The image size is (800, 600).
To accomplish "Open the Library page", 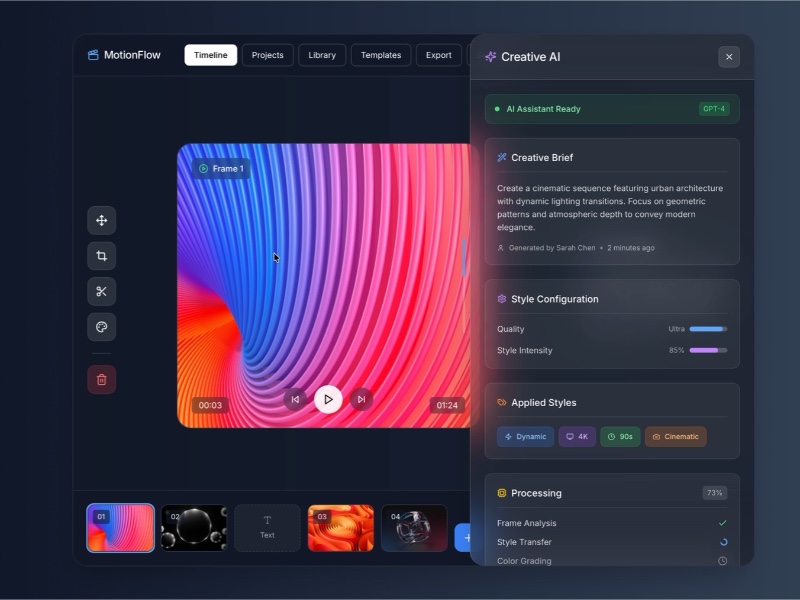I will coord(322,55).
